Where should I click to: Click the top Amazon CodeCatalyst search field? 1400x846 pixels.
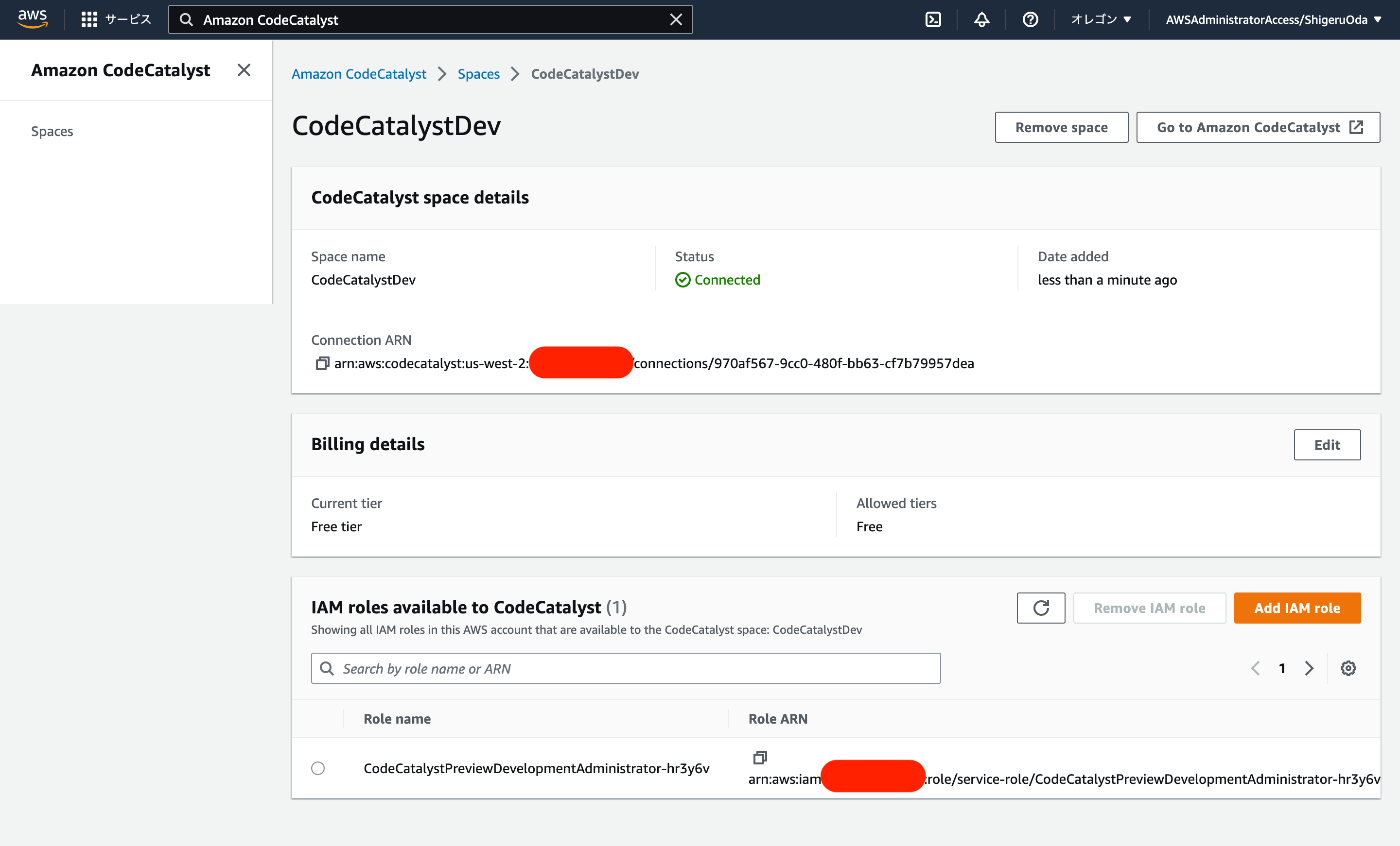pyautogui.click(x=430, y=19)
